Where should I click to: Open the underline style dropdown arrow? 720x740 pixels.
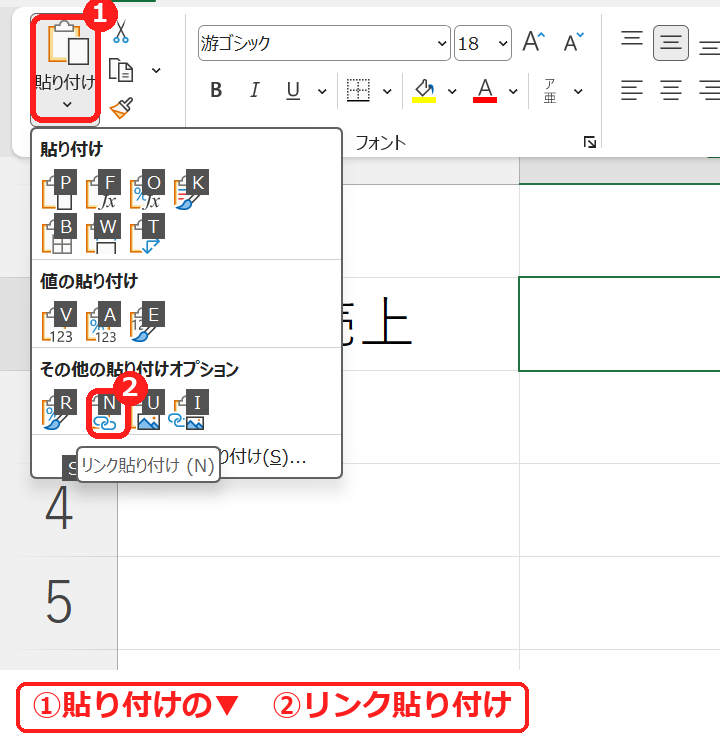[x=322, y=91]
